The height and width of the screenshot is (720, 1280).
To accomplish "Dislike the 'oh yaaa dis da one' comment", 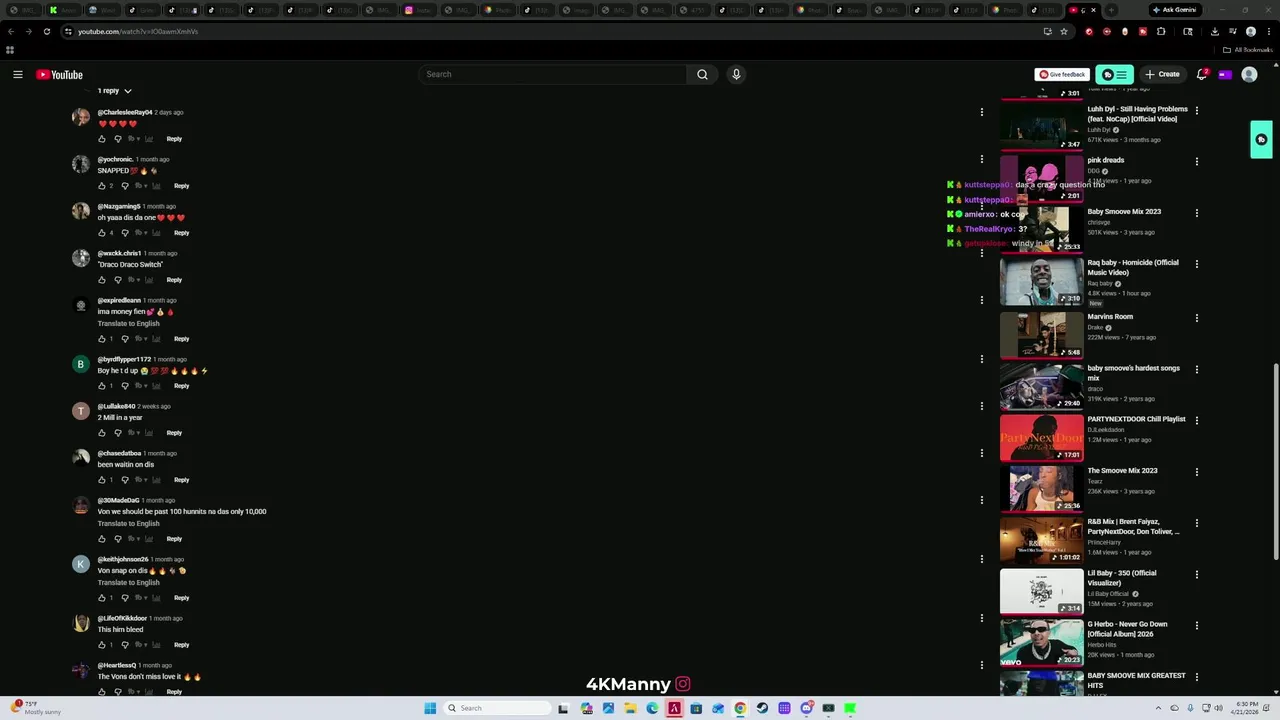I will (125, 233).
